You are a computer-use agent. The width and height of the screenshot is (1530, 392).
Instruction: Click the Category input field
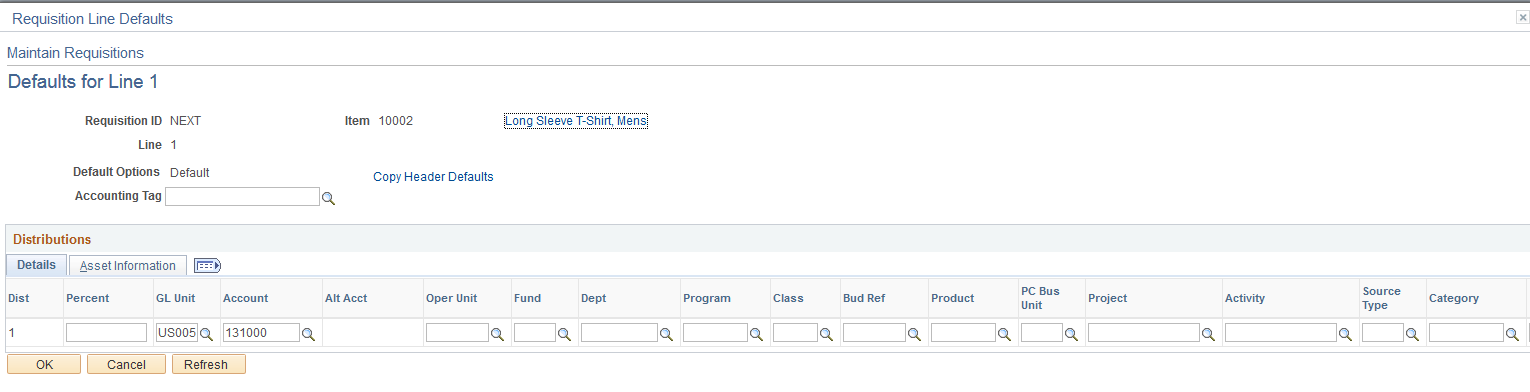coord(1466,333)
